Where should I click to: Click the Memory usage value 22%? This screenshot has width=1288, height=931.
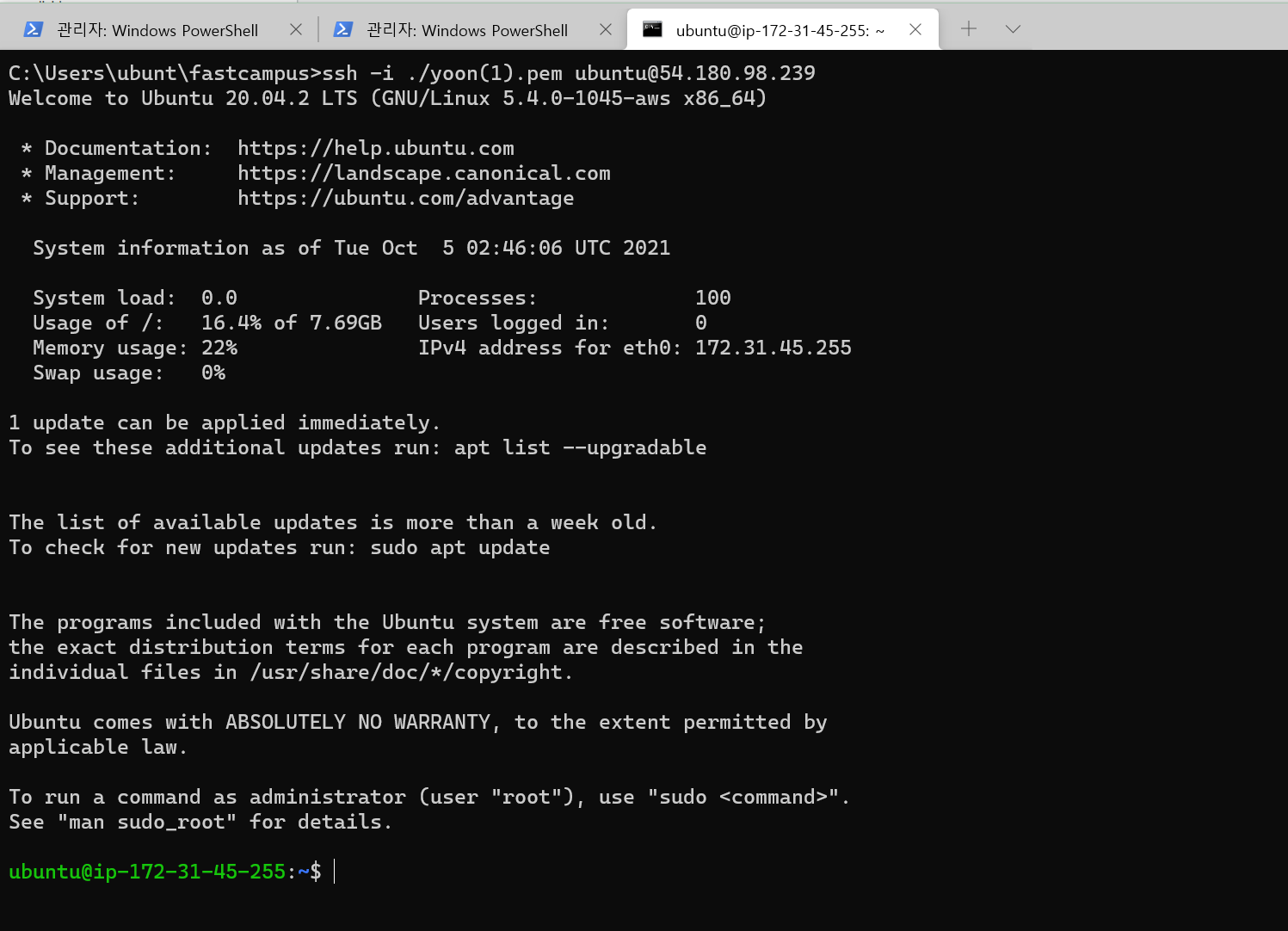[x=219, y=348]
